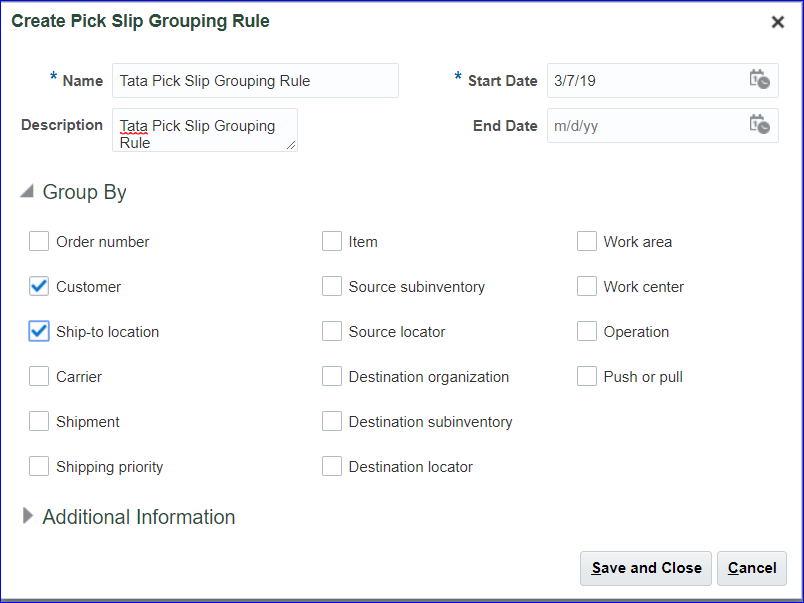
Task: Uncheck the Customer checkbox
Action: pyautogui.click(x=39, y=286)
